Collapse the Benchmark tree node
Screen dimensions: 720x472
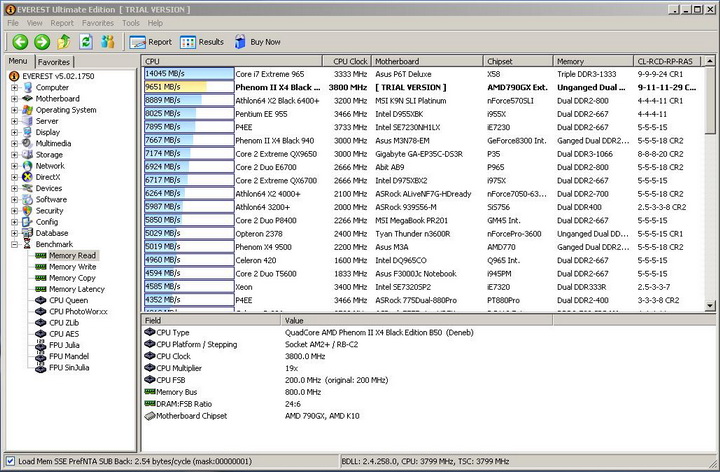(14, 244)
